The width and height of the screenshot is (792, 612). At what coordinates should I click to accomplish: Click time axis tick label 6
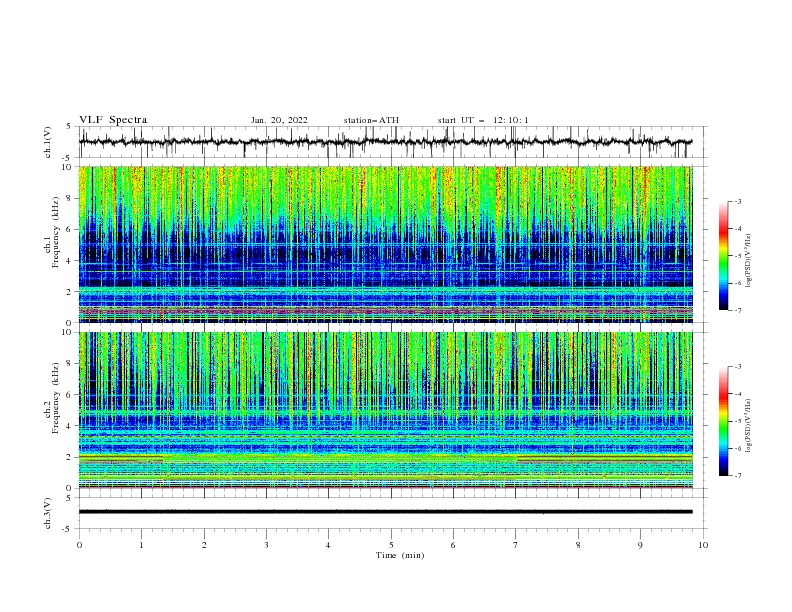point(453,545)
